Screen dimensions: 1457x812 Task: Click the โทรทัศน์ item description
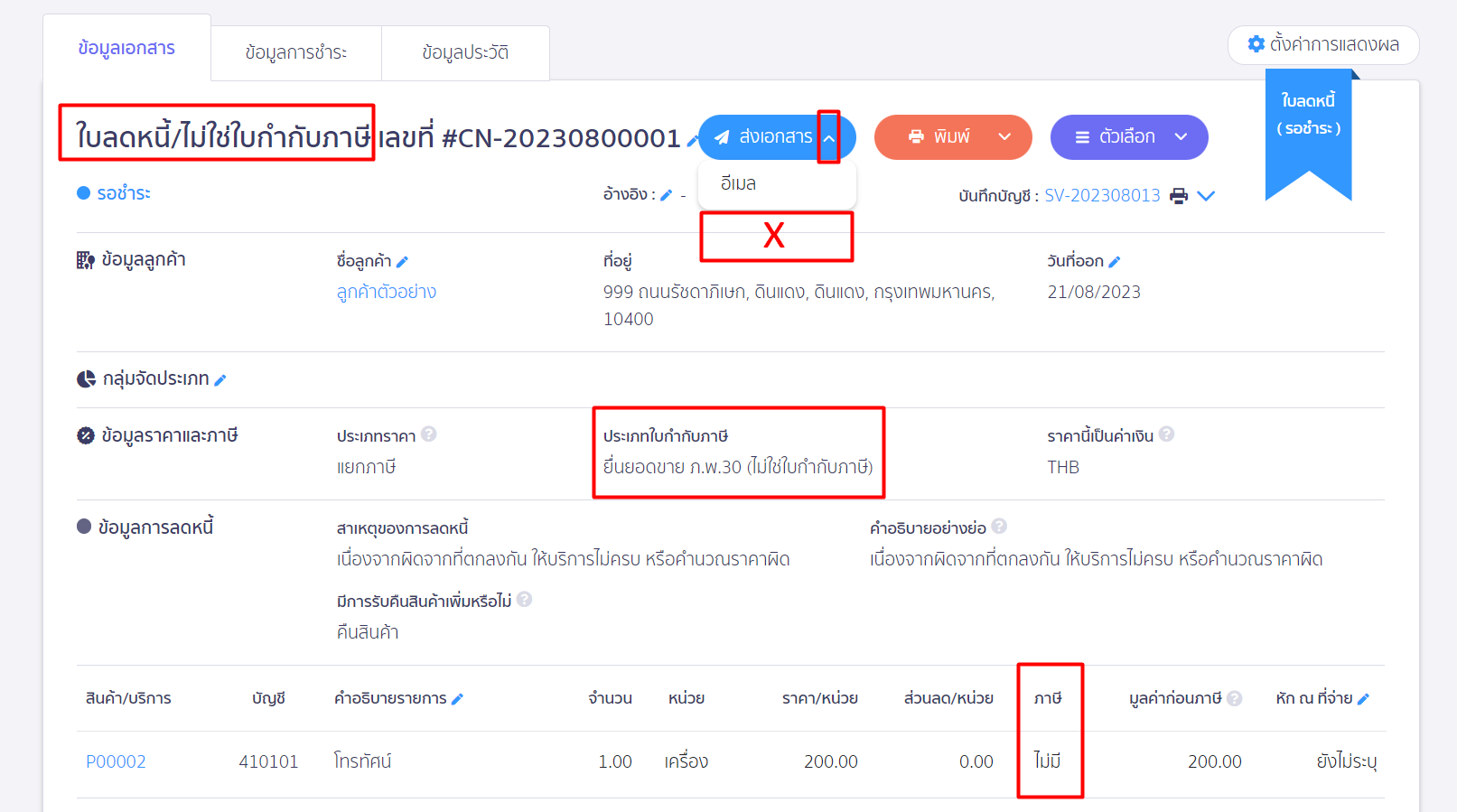coord(362,761)
